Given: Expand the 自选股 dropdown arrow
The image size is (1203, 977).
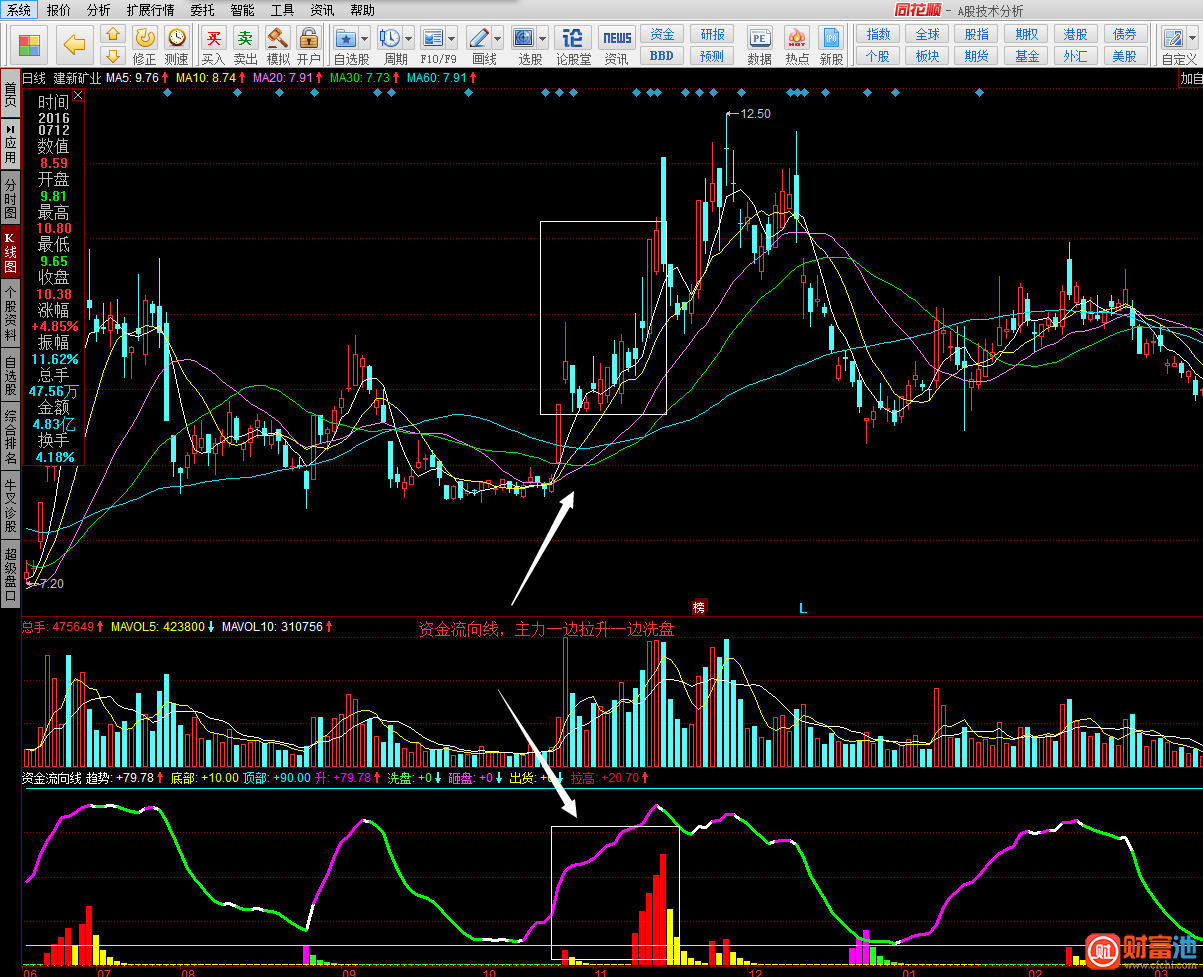Looking at the screenshot, I should click(364, 39).
